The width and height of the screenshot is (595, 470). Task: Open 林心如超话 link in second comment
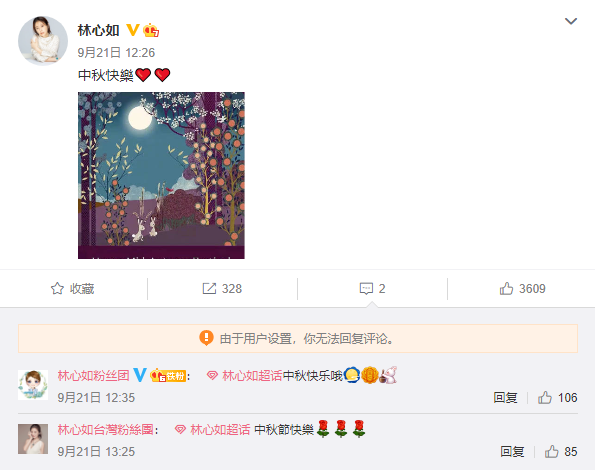click(213, 430)
